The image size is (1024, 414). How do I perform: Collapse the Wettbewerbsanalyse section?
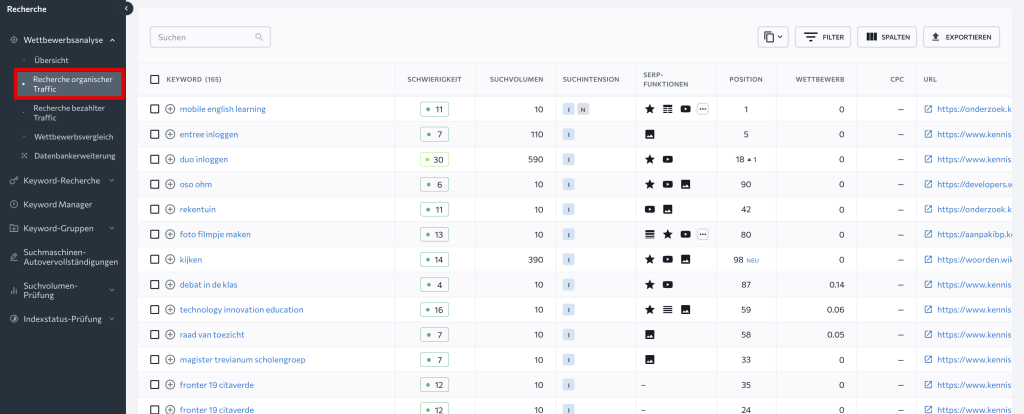coord(112,40)
